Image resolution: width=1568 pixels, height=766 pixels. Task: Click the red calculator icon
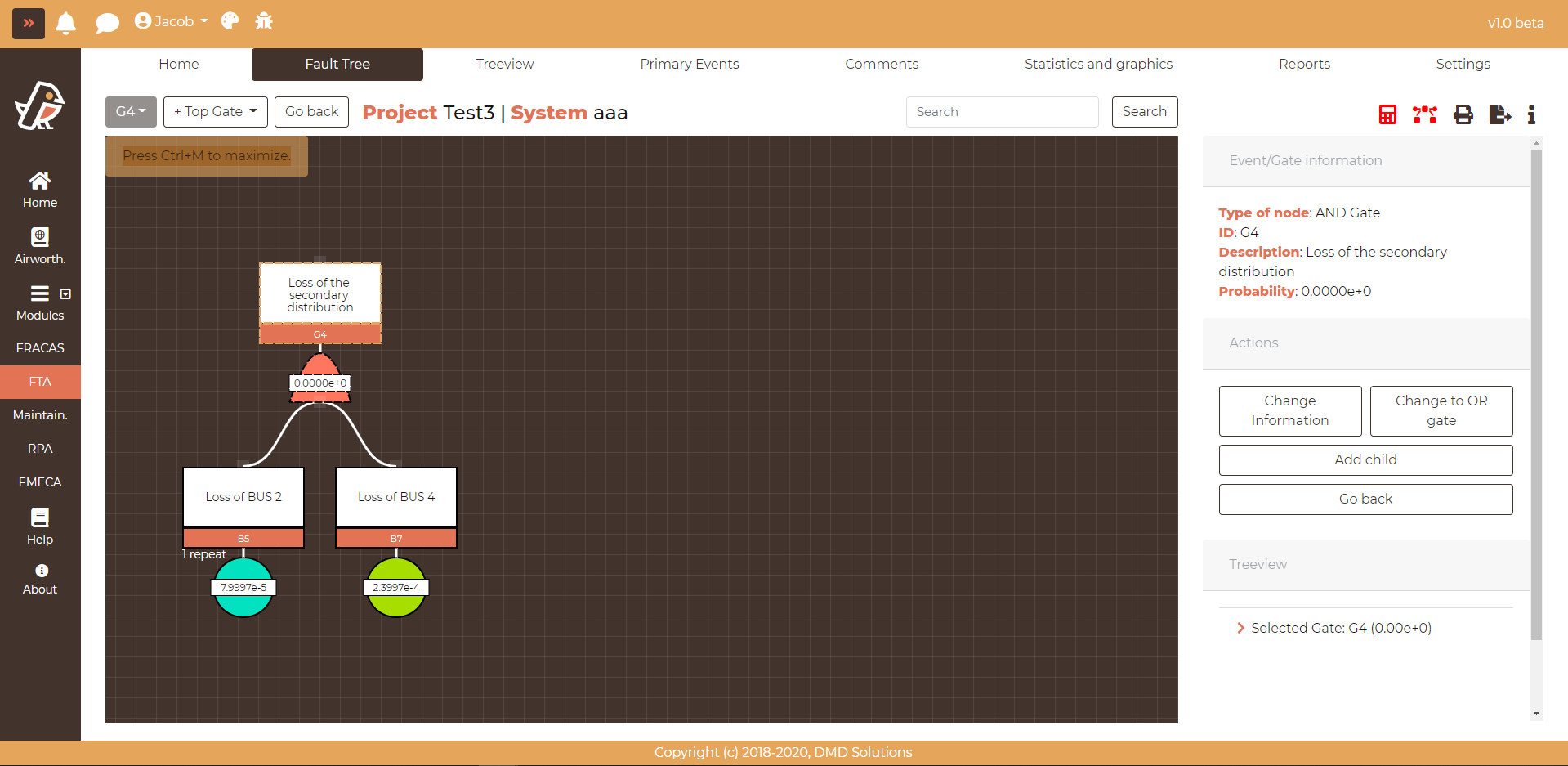pyautogui.click(x=1387, y=114)
